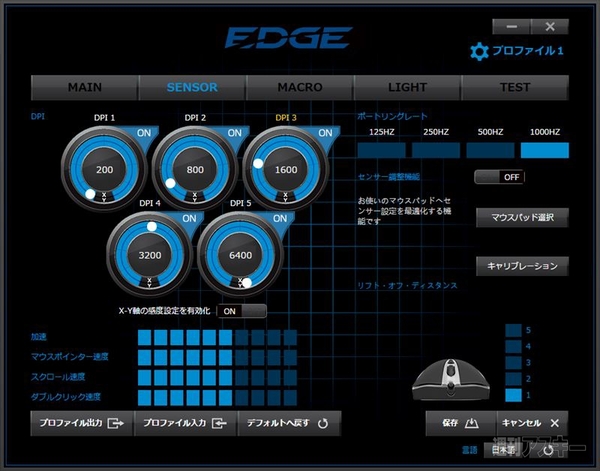Screen dimensions: 600x471
Task: Click the DPI 3 dial knob at 1600
Action: click(x=258, y=164)
